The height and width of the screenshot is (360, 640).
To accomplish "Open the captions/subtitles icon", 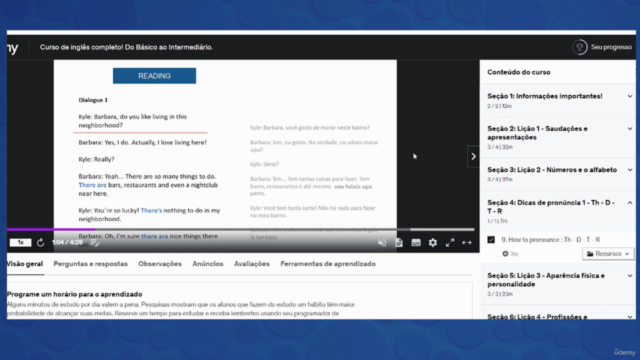I will click(x=416, y=243).
